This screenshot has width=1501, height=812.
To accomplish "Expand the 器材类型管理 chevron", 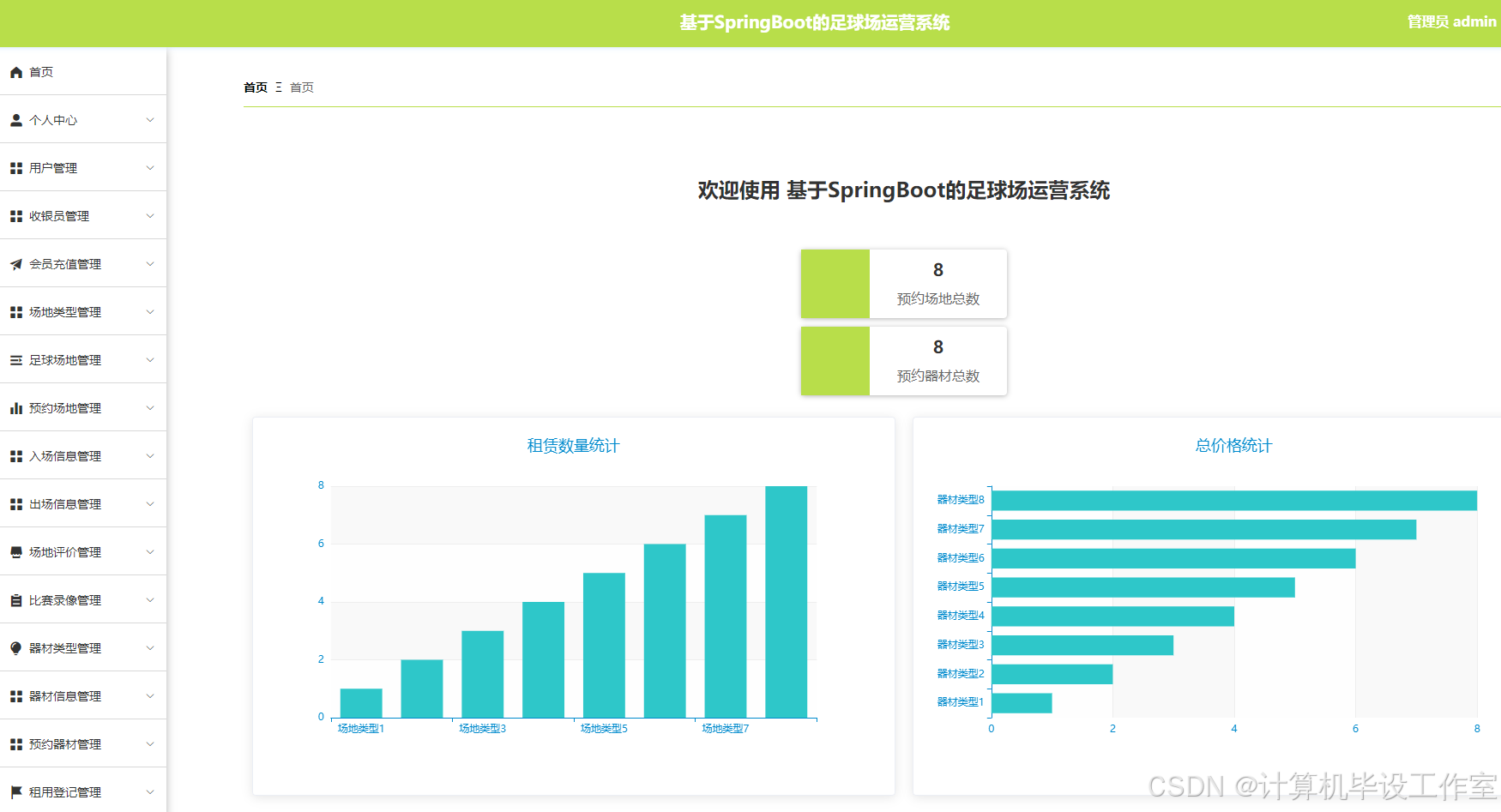I will [x=150, y=648].
